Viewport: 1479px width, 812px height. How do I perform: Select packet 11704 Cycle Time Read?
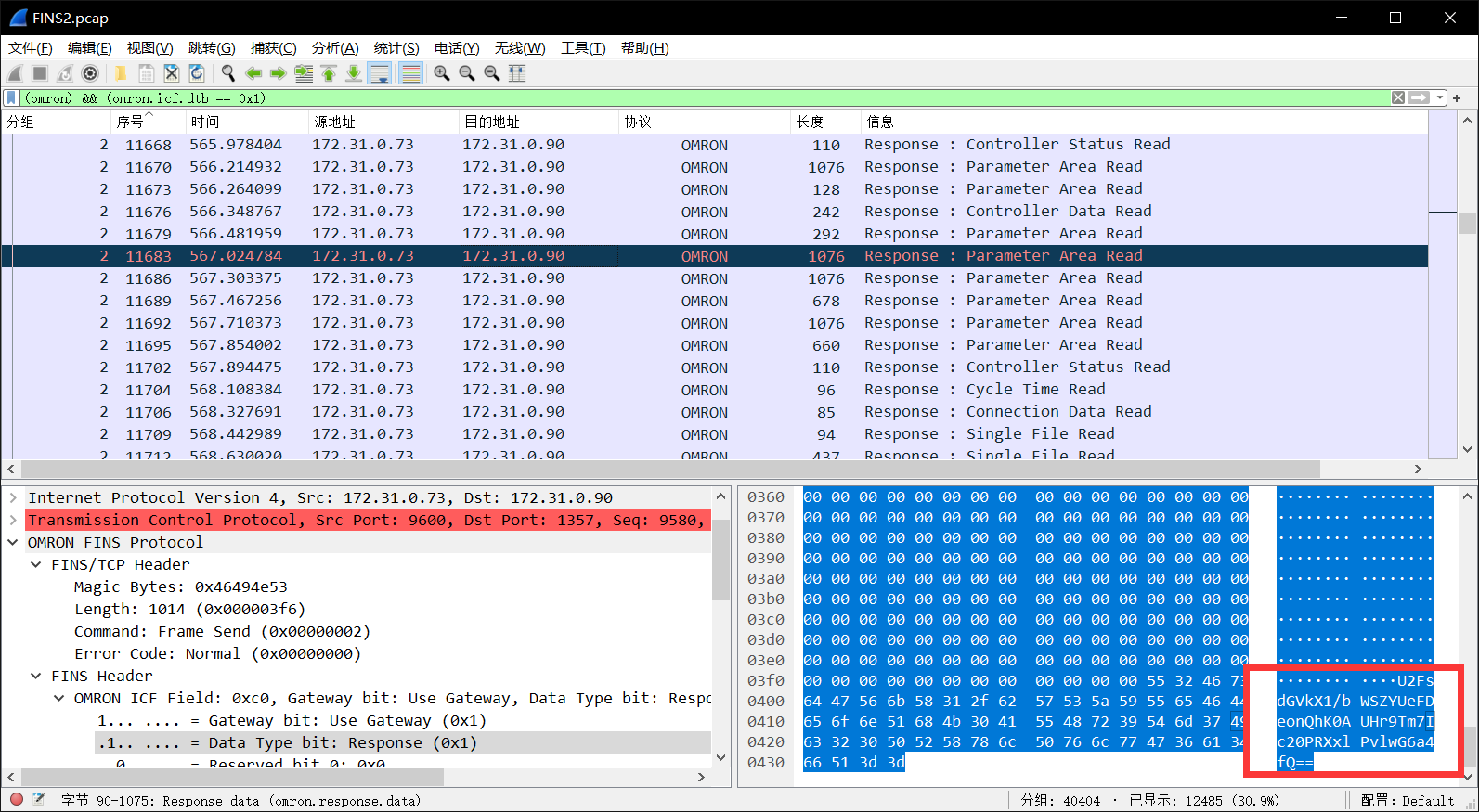coord(715,390)
